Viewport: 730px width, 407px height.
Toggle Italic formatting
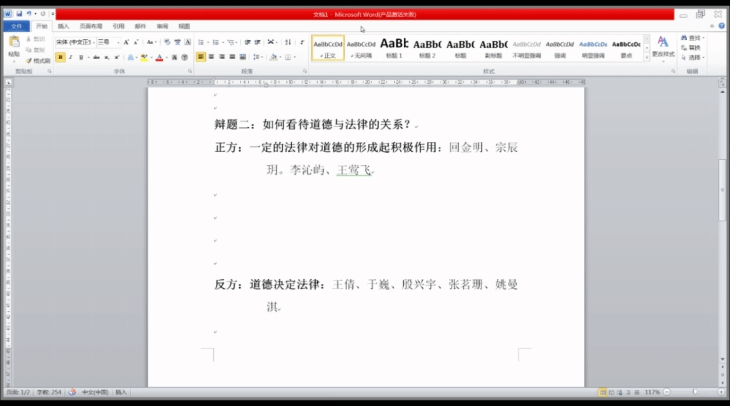click(71, 57)
